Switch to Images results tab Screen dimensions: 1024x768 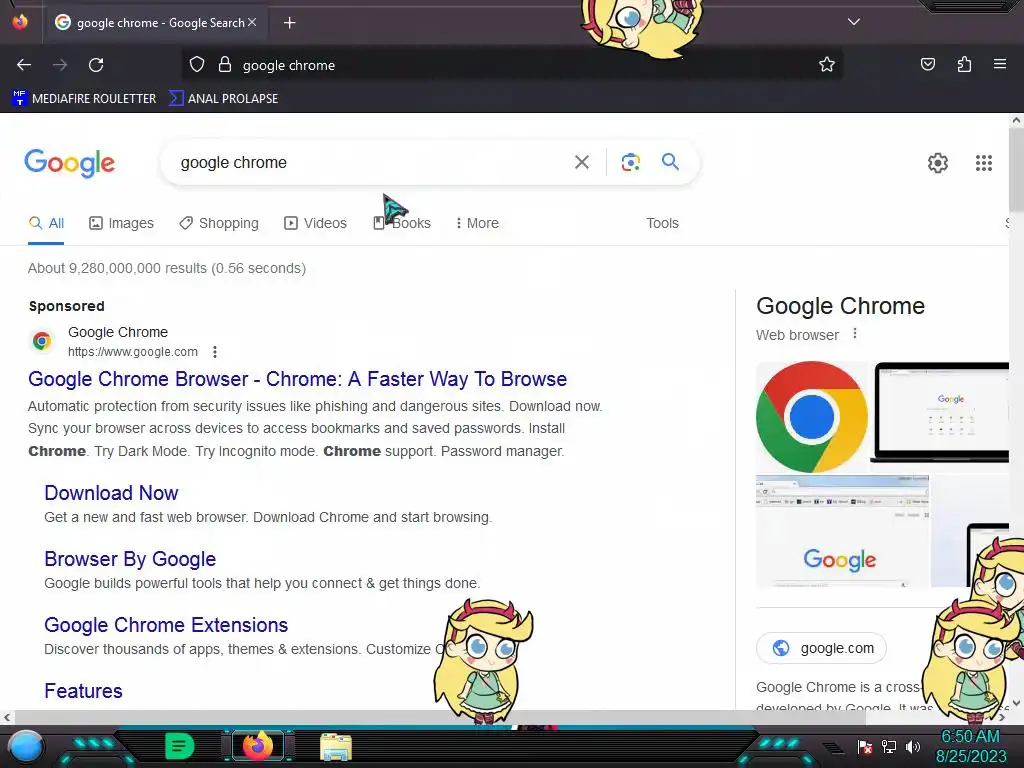pyautogui.click(x=121, y=223)
